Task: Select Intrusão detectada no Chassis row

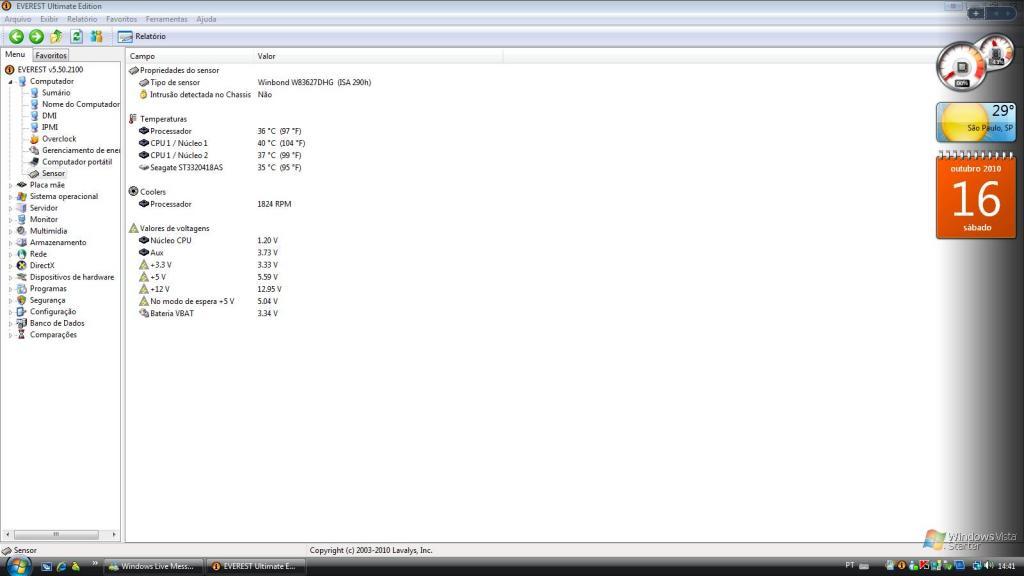Action: click(205, 95)
